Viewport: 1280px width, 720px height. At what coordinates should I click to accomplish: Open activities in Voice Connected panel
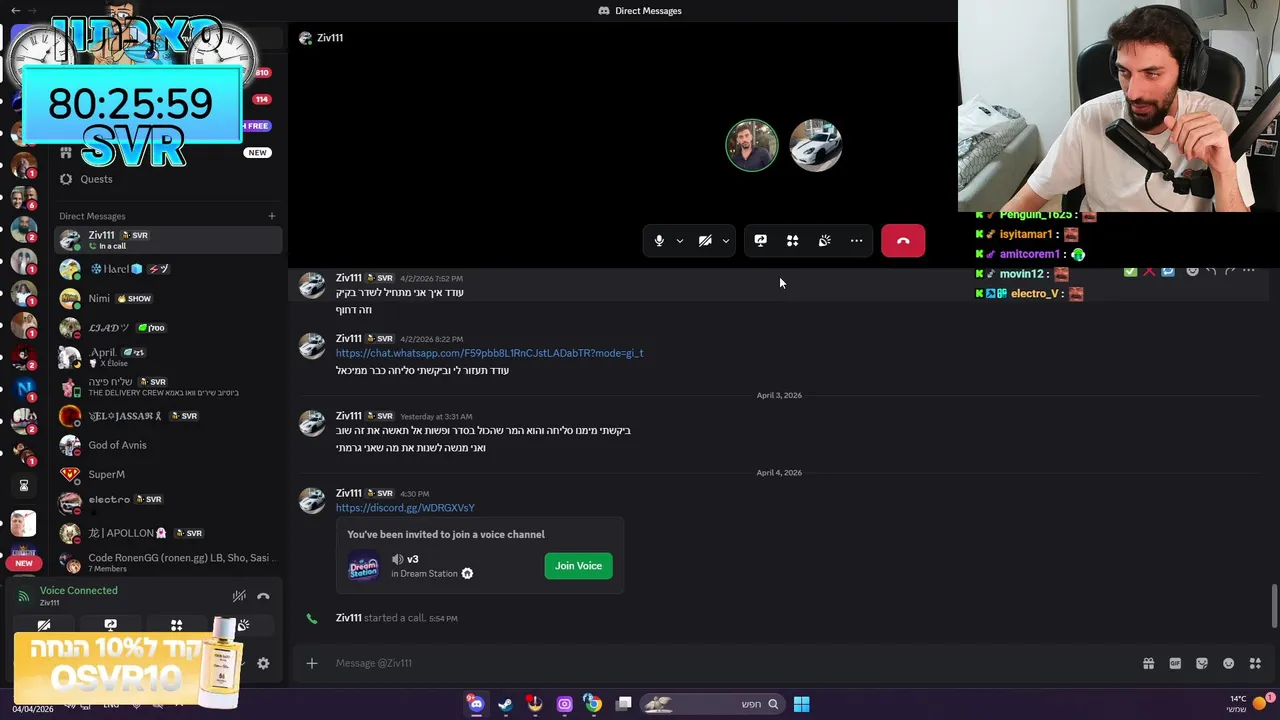tap(176, 625)
